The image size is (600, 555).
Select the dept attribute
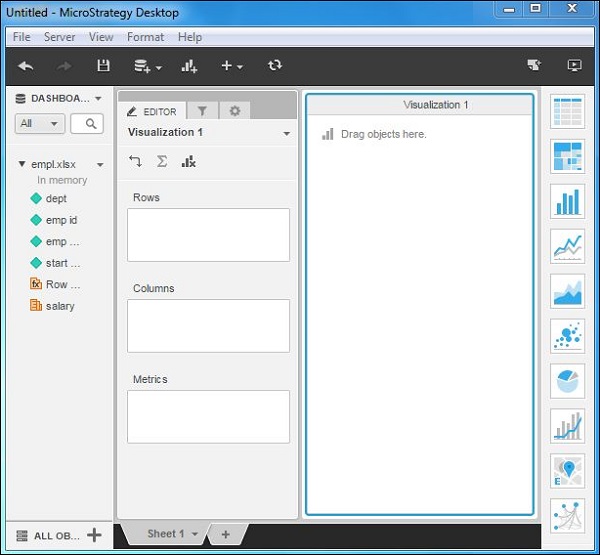coord(49,198)
